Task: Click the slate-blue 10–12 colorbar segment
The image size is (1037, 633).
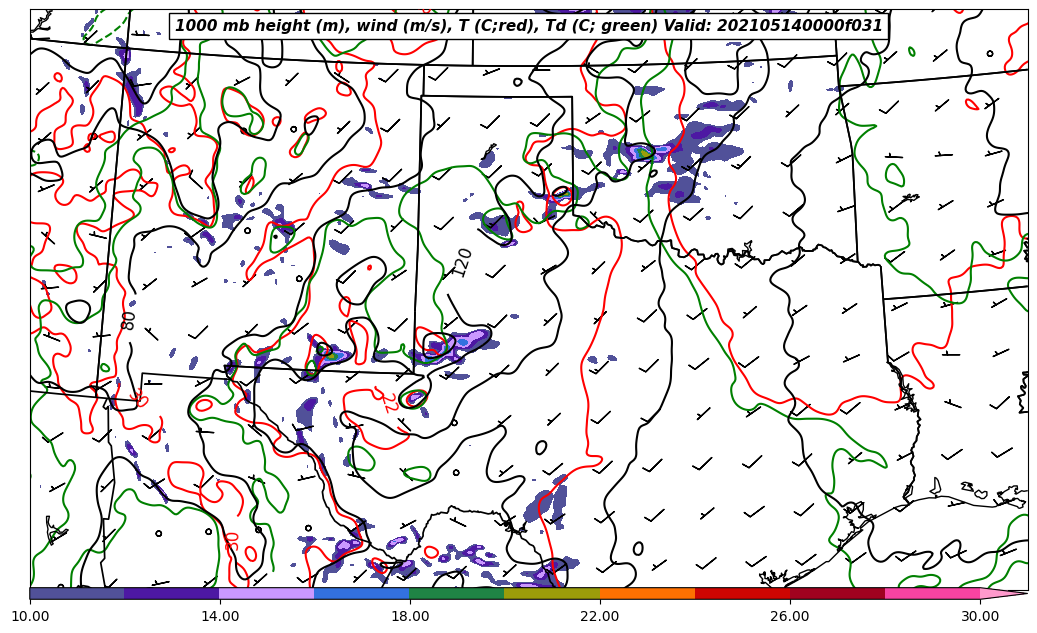Action: click(77, 593)
